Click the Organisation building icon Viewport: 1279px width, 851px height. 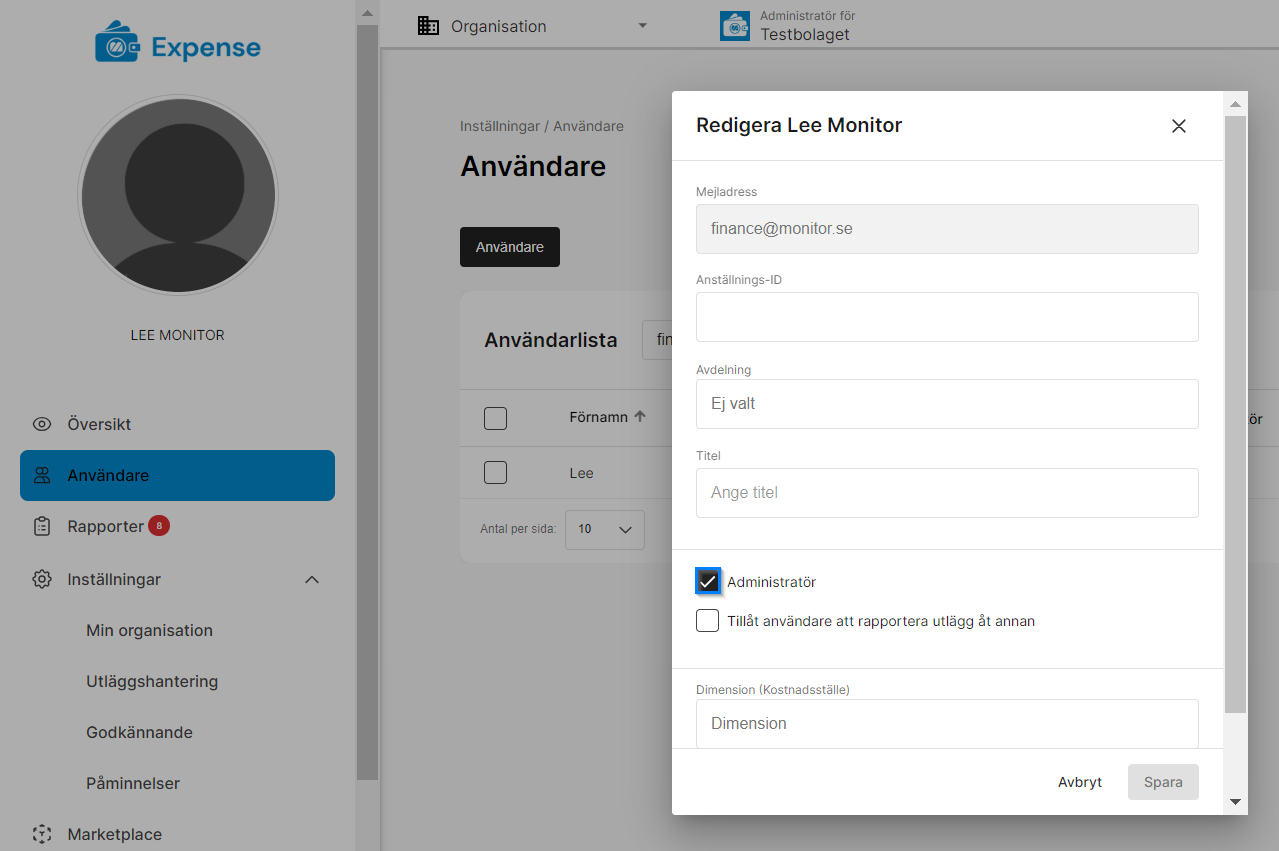[428, 26]
